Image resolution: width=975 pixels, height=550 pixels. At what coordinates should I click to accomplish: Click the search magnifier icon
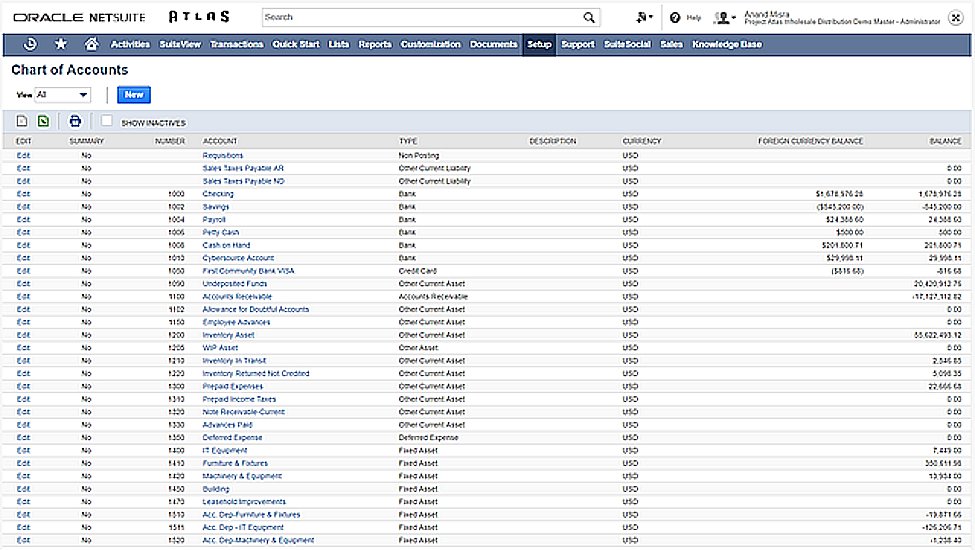[x=589, y=17]
